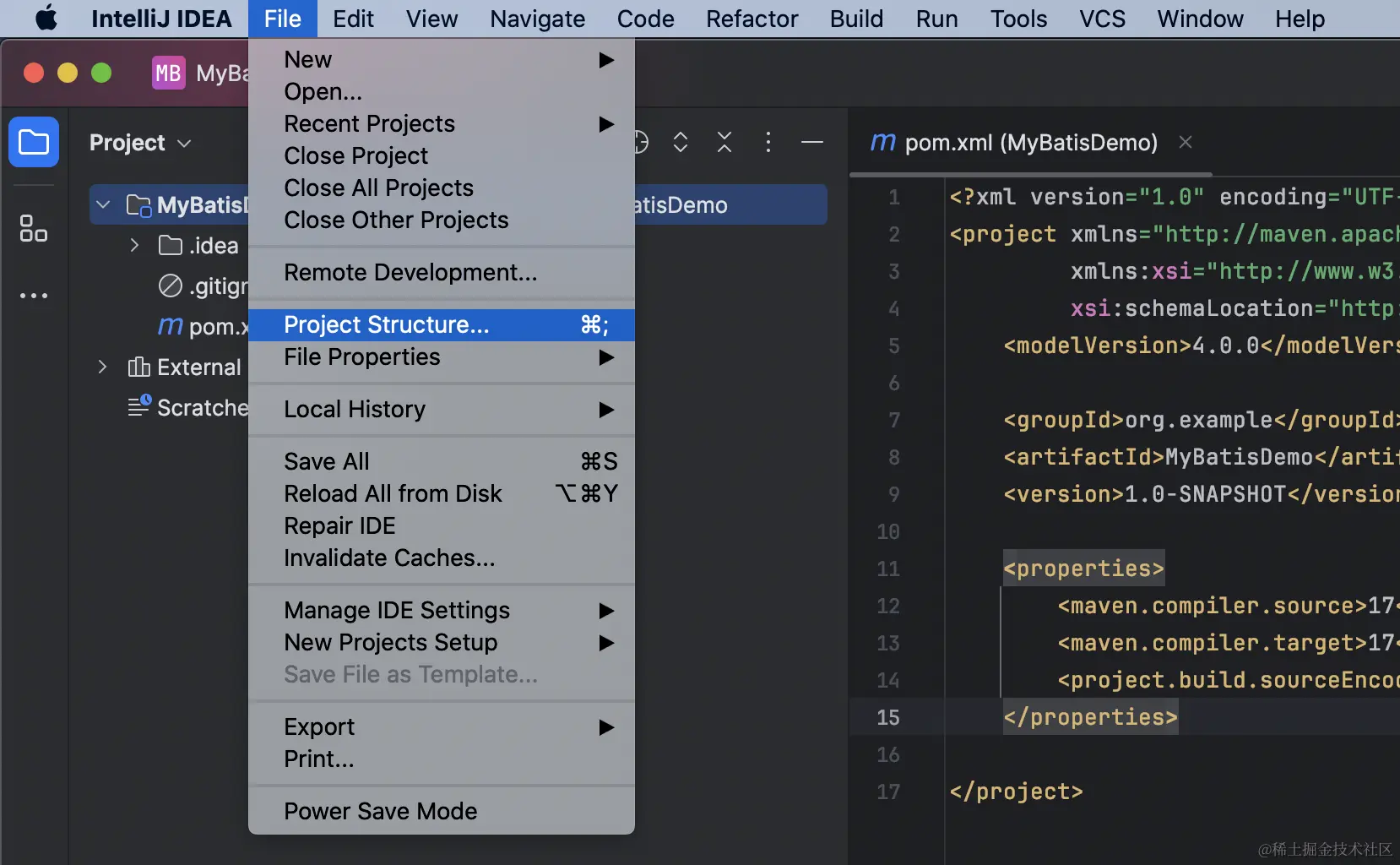Open the Navigate menu
The height and width of the screenshot is (865, 1400).
pos(537,19)
